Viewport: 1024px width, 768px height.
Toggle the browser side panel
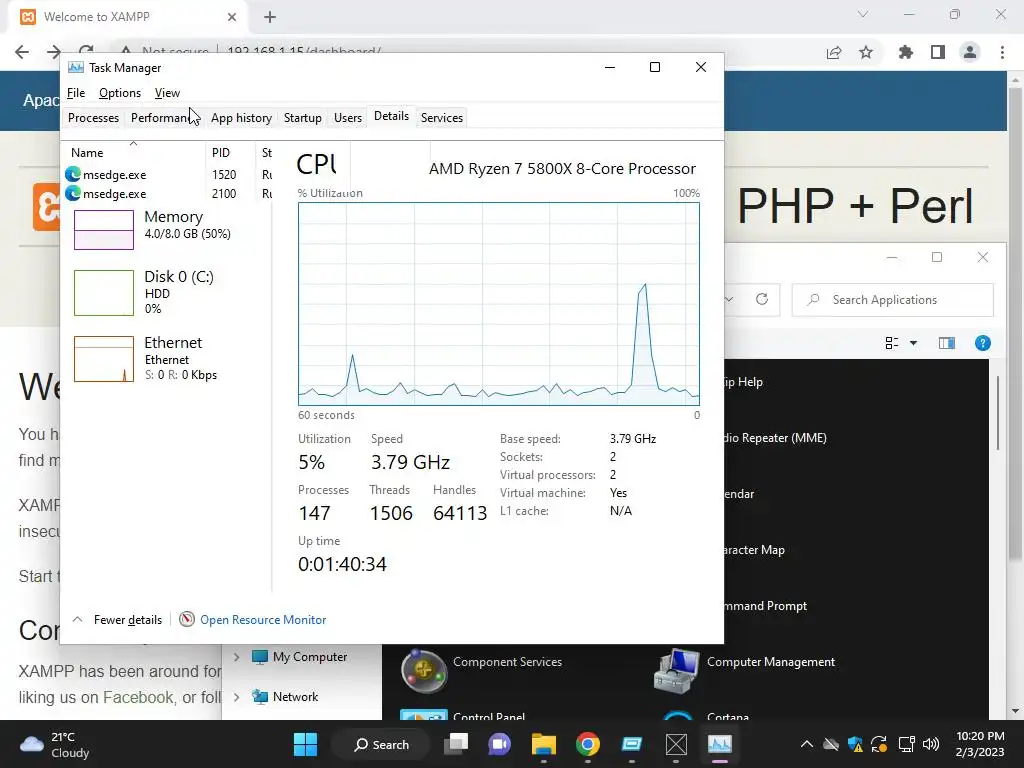click(938, 52)
